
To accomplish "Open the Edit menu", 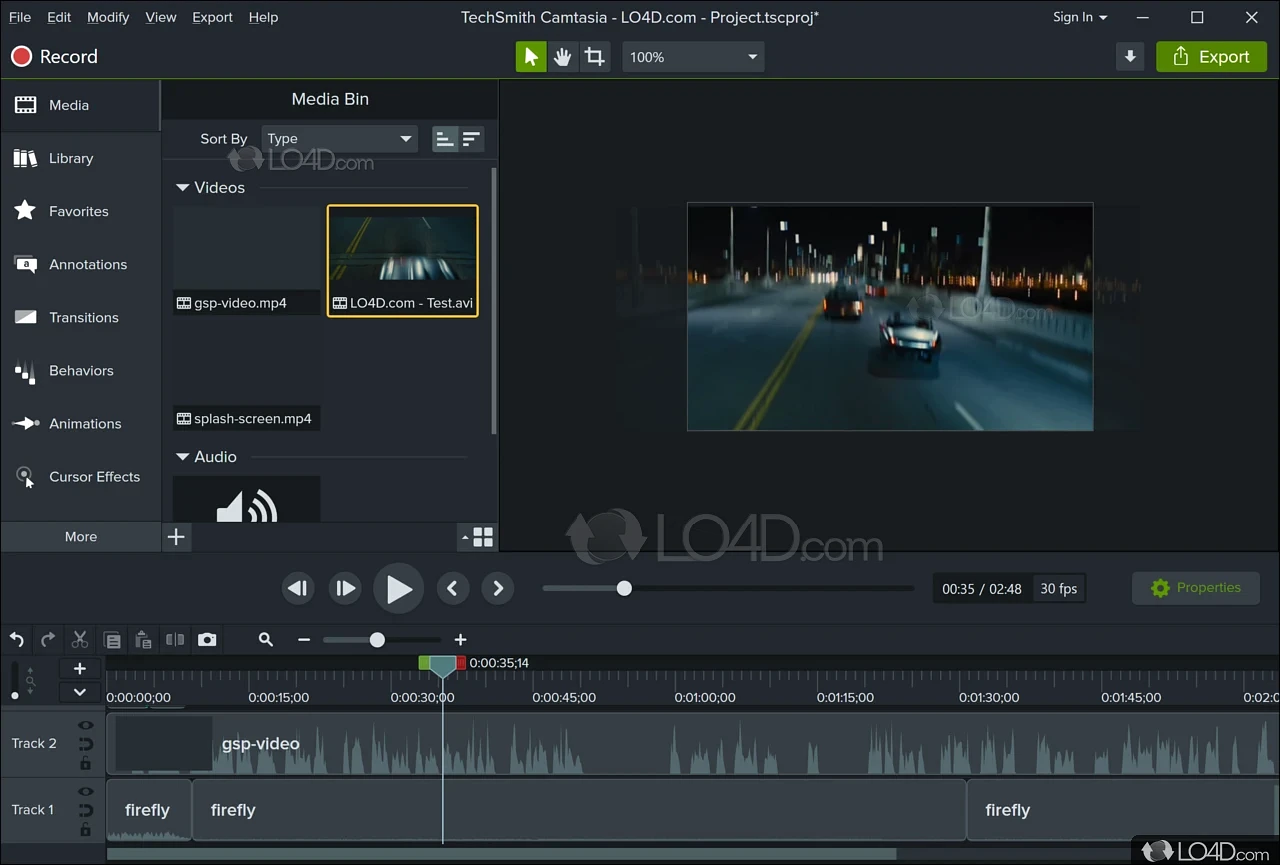I will [59, 17].
